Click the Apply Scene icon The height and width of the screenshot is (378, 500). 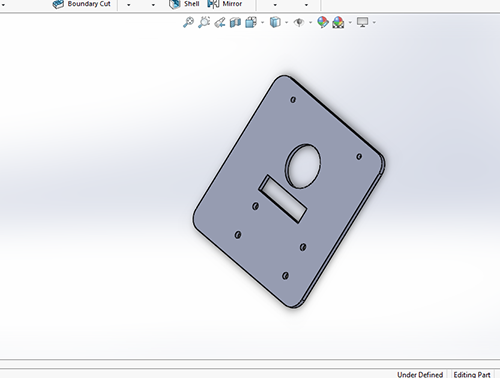click(x=338, y=23)
